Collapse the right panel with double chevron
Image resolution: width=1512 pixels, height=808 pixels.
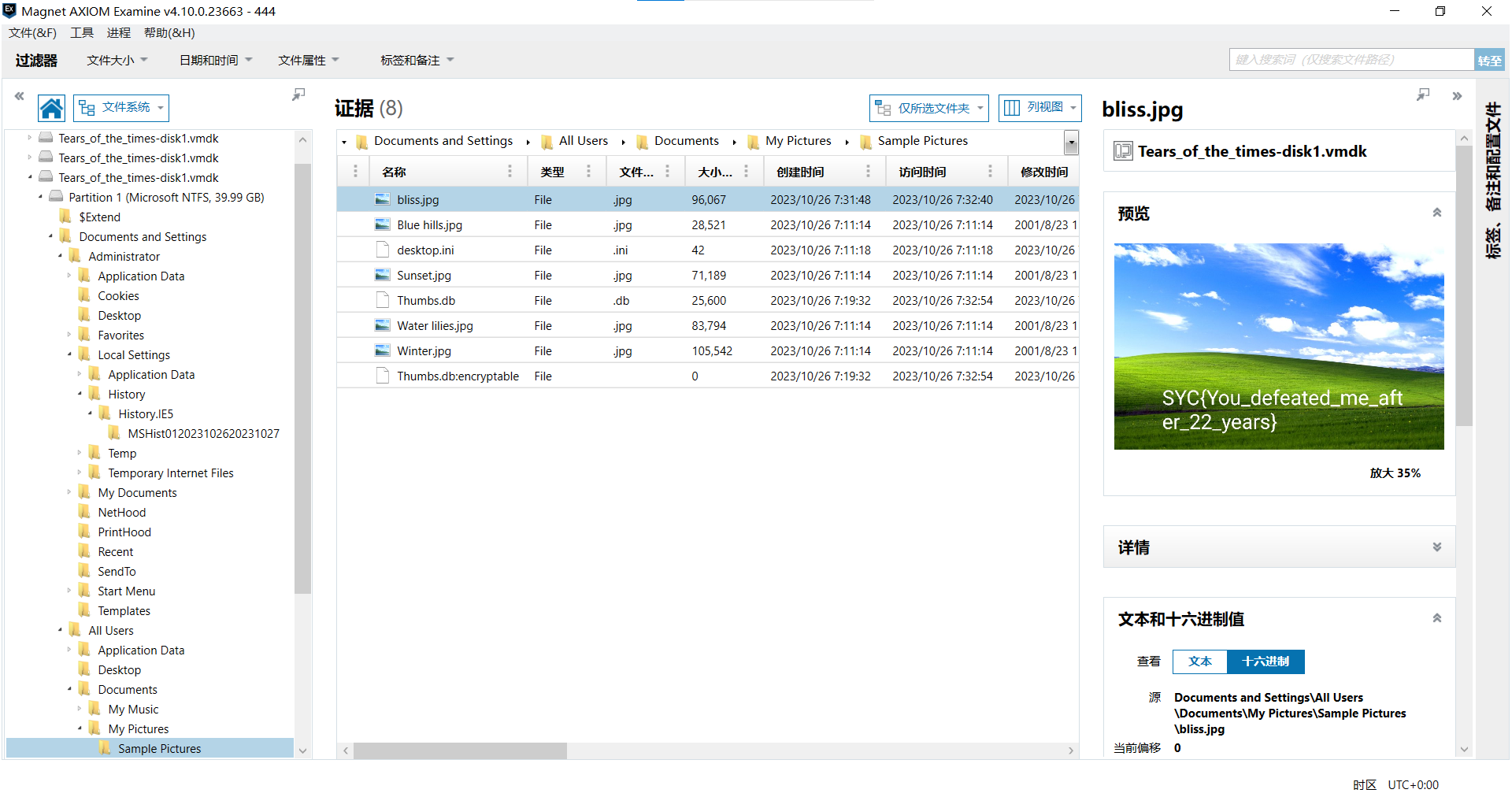[x=1457, y=96]
